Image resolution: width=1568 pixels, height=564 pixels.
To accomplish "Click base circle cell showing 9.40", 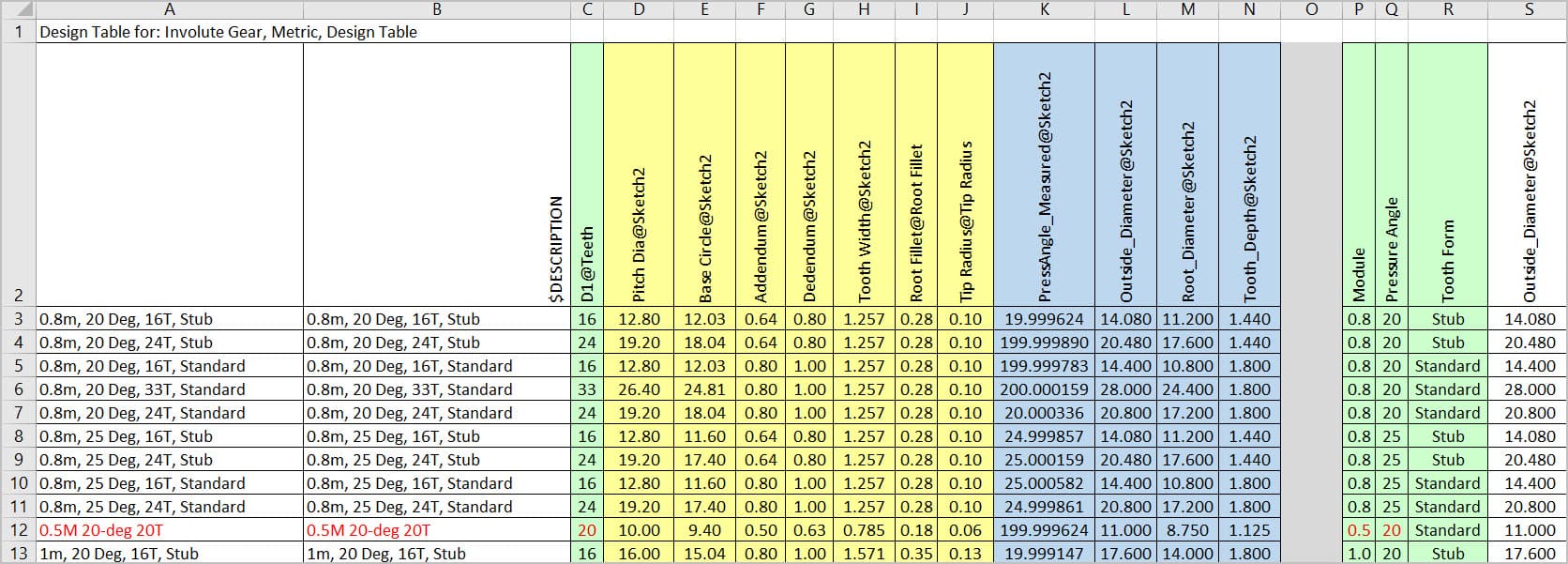I will [x=704, y=530].
